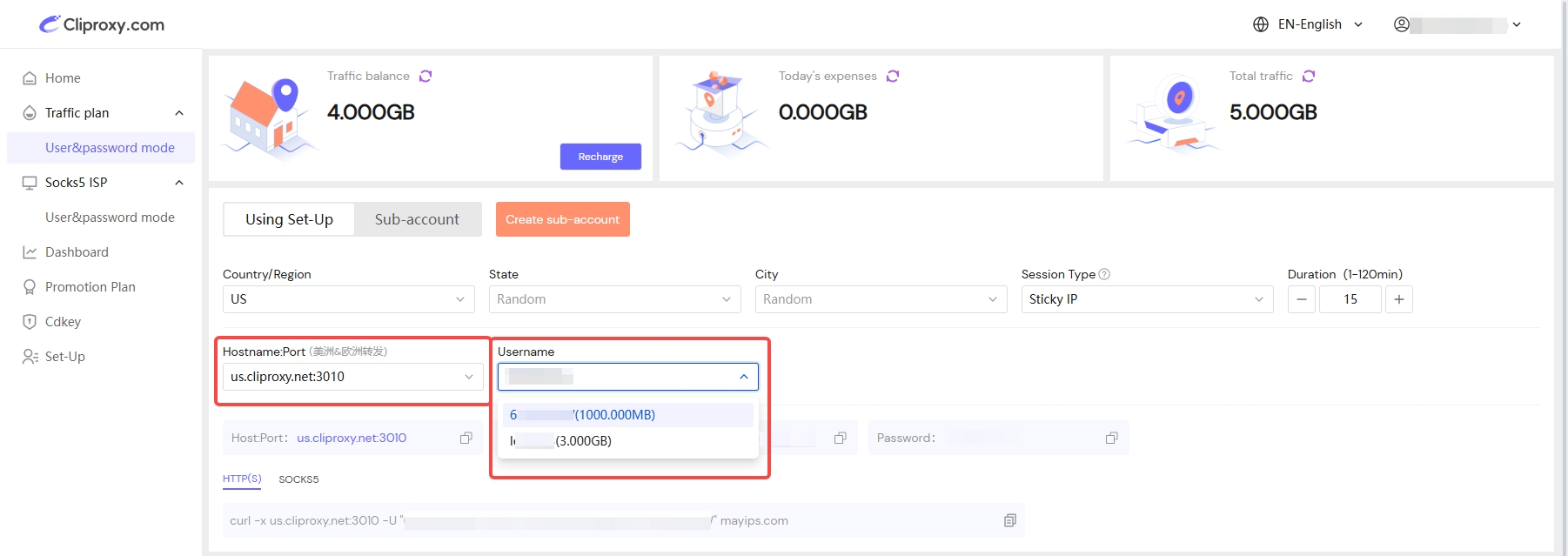Click Total traffic refresh icon
This screenshot has height=556, width=1568.
click(1309, 77)
